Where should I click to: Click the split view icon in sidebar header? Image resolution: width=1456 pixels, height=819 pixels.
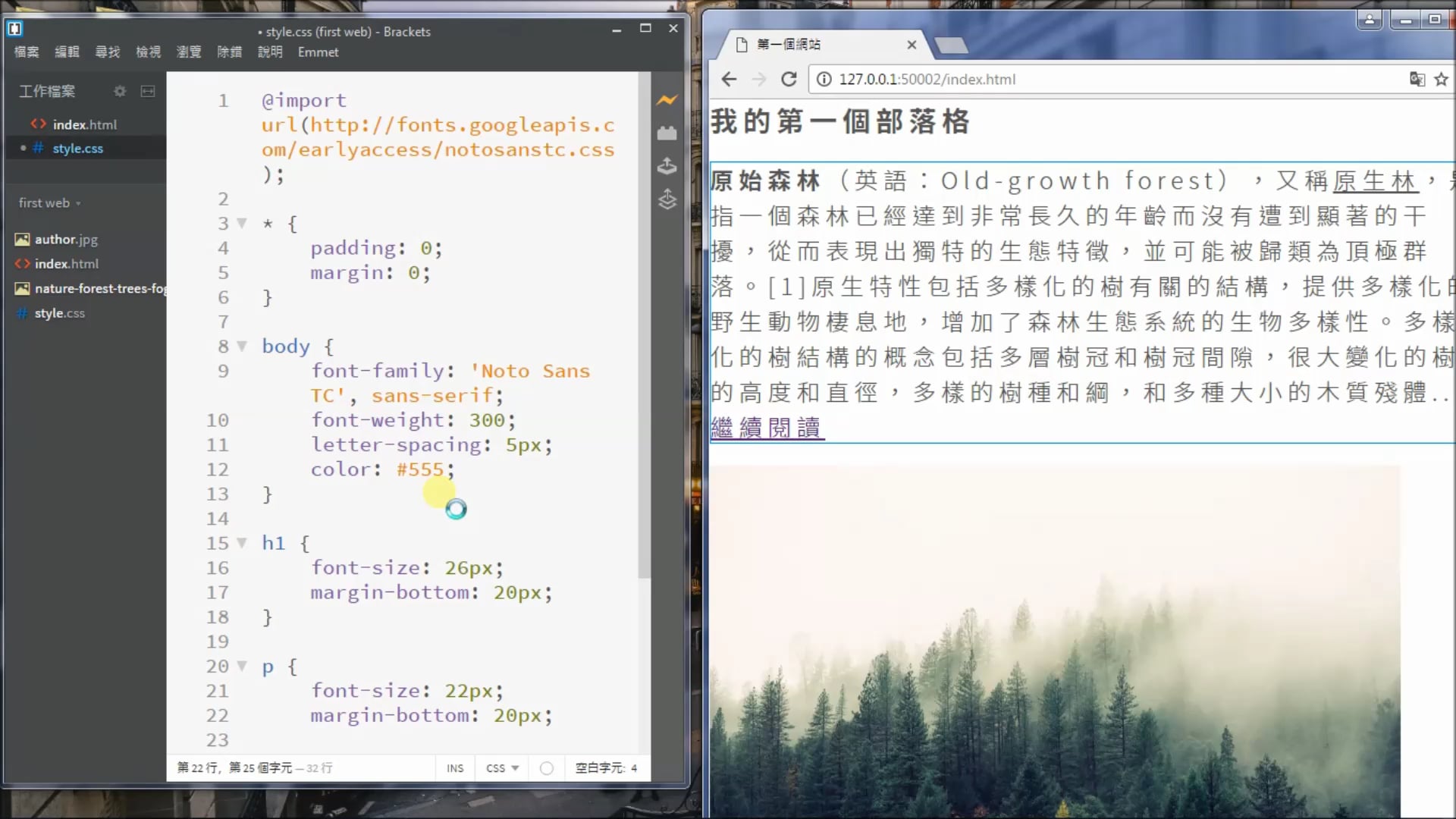[148, 91]
